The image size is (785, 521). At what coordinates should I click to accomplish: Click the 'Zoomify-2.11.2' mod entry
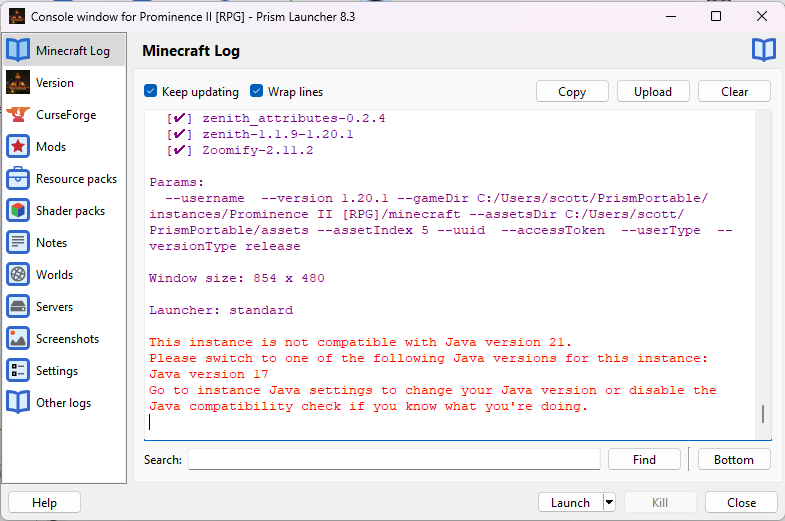click(258, 150)
